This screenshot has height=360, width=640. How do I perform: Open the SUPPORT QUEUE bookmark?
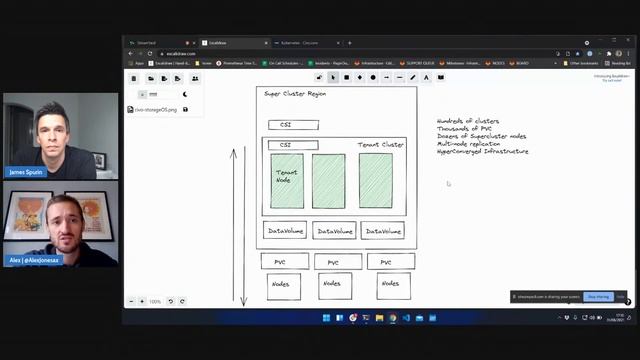click(x=417, y=63)
